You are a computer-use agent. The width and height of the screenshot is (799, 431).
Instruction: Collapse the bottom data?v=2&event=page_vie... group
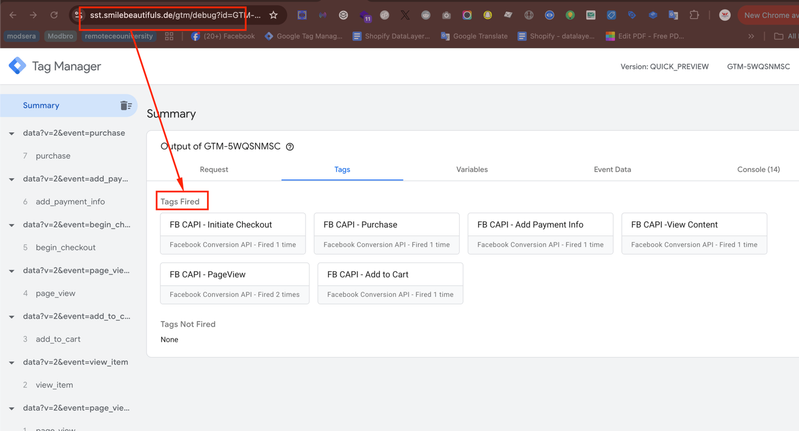pyautogui.click(x=11, y=409)
